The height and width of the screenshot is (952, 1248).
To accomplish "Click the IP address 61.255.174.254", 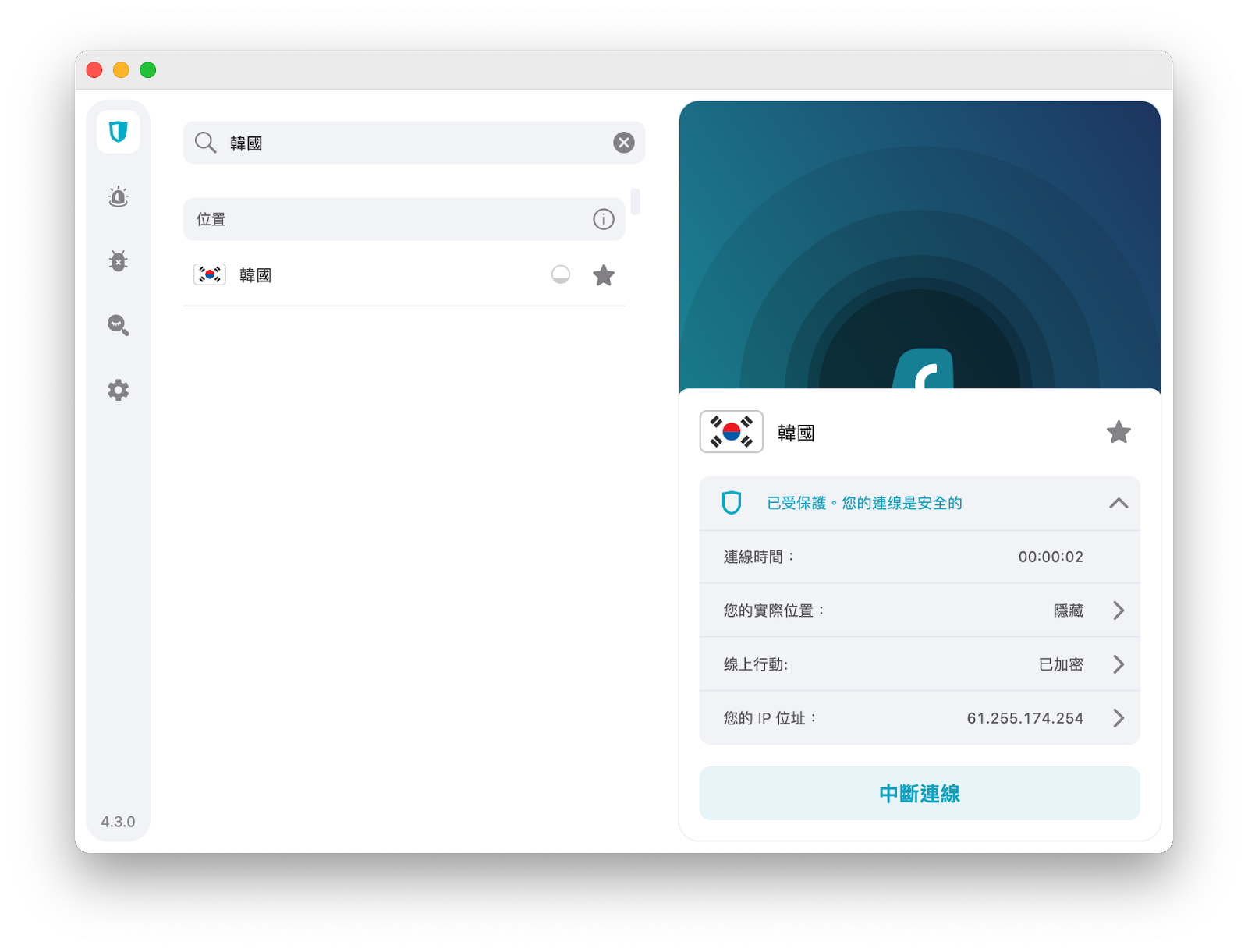I will pyautogui.click(x=1025, y=718).
